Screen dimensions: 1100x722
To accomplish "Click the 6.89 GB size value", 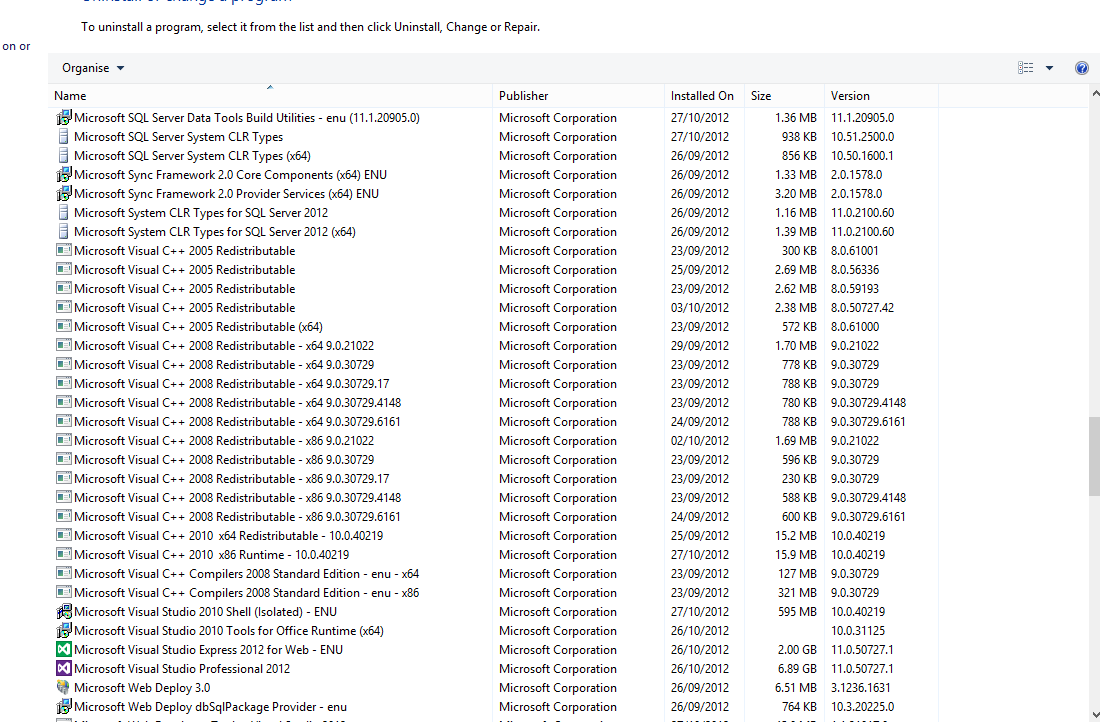I will (x=796, y=669).
